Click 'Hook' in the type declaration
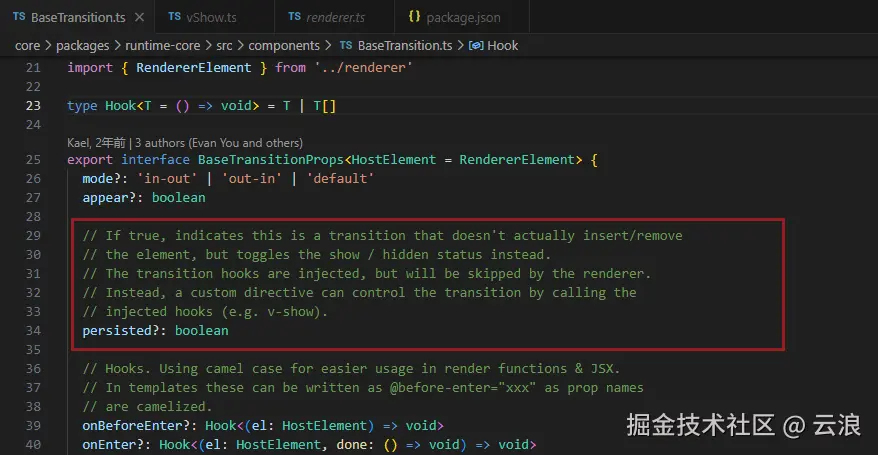The image size is (878, 455). click(x=120, y=106)
